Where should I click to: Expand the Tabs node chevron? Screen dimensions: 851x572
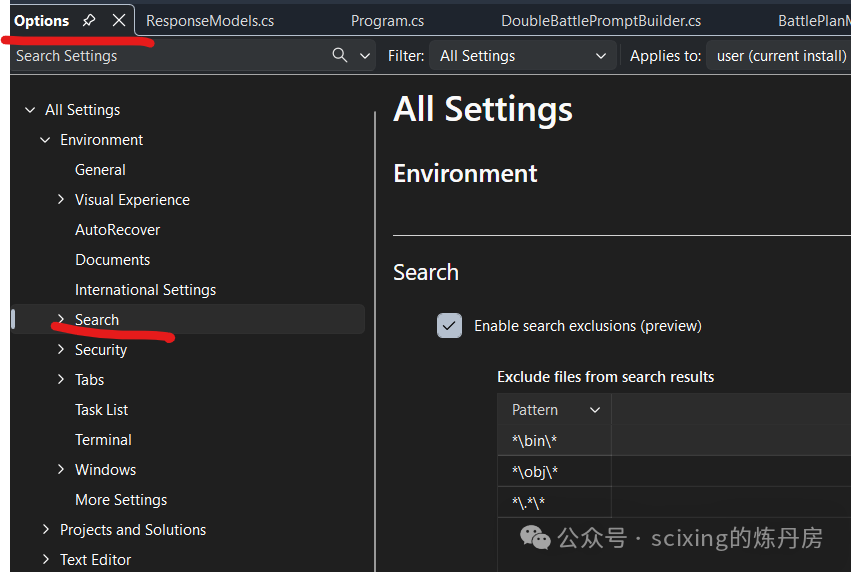point(61,379)
